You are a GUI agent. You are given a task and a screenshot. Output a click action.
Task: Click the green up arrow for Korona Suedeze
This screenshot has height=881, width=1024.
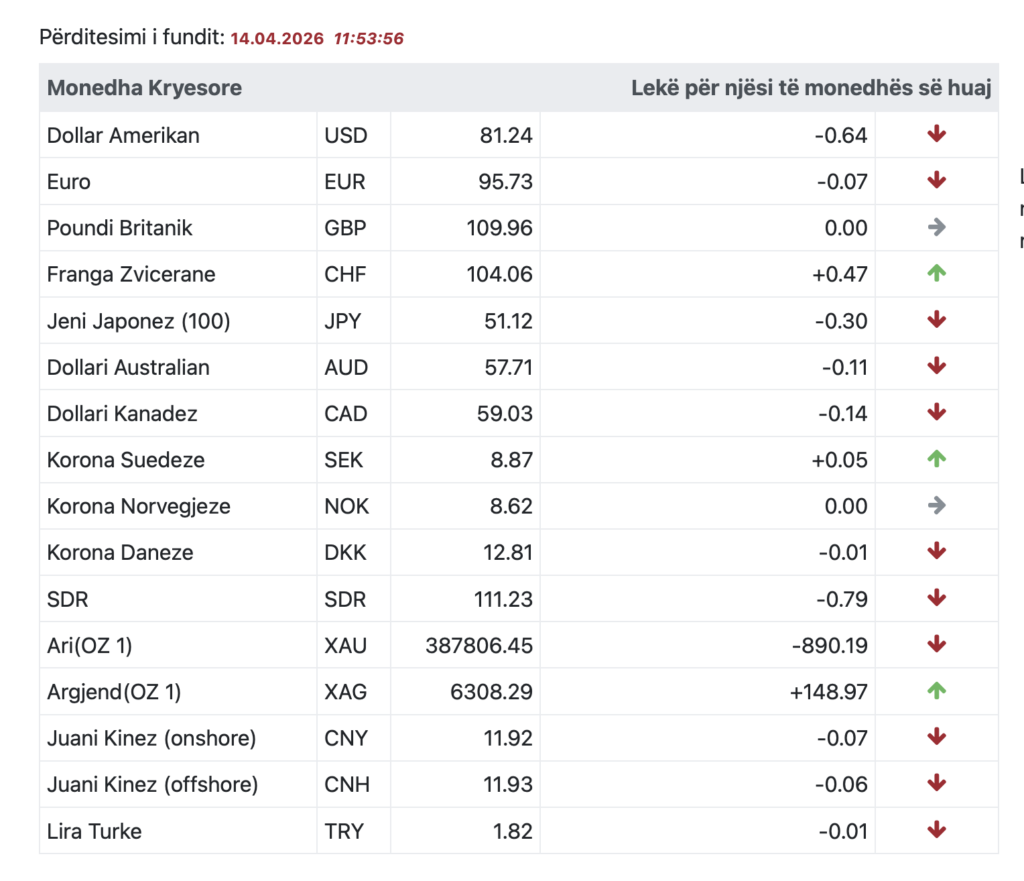tap(936, 460)
